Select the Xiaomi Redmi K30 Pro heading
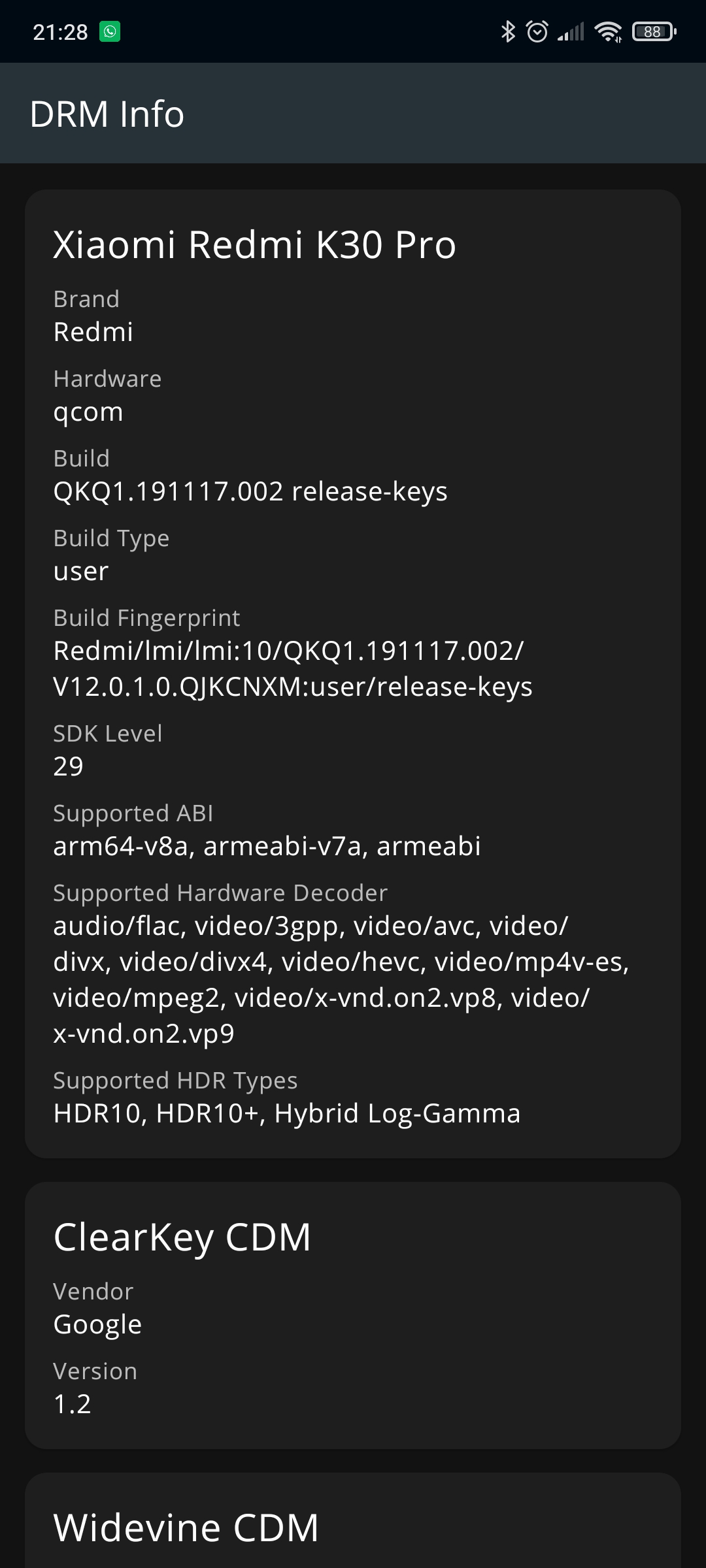Viewport: 706px width, 1568px height. [x=254, y=245]
